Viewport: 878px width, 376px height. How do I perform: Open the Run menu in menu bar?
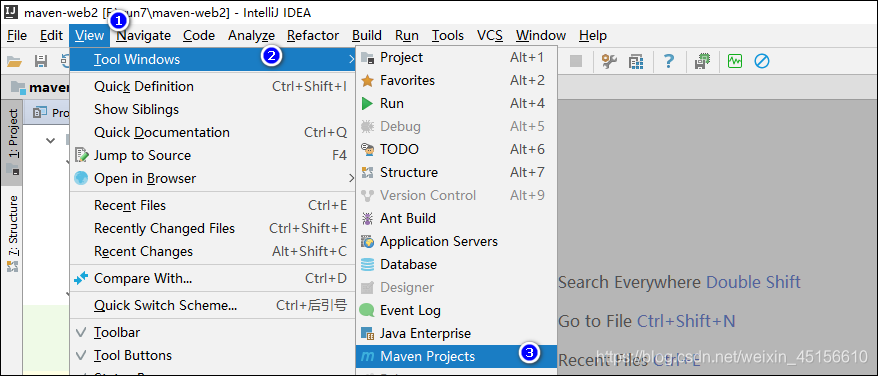pos(407,36)
